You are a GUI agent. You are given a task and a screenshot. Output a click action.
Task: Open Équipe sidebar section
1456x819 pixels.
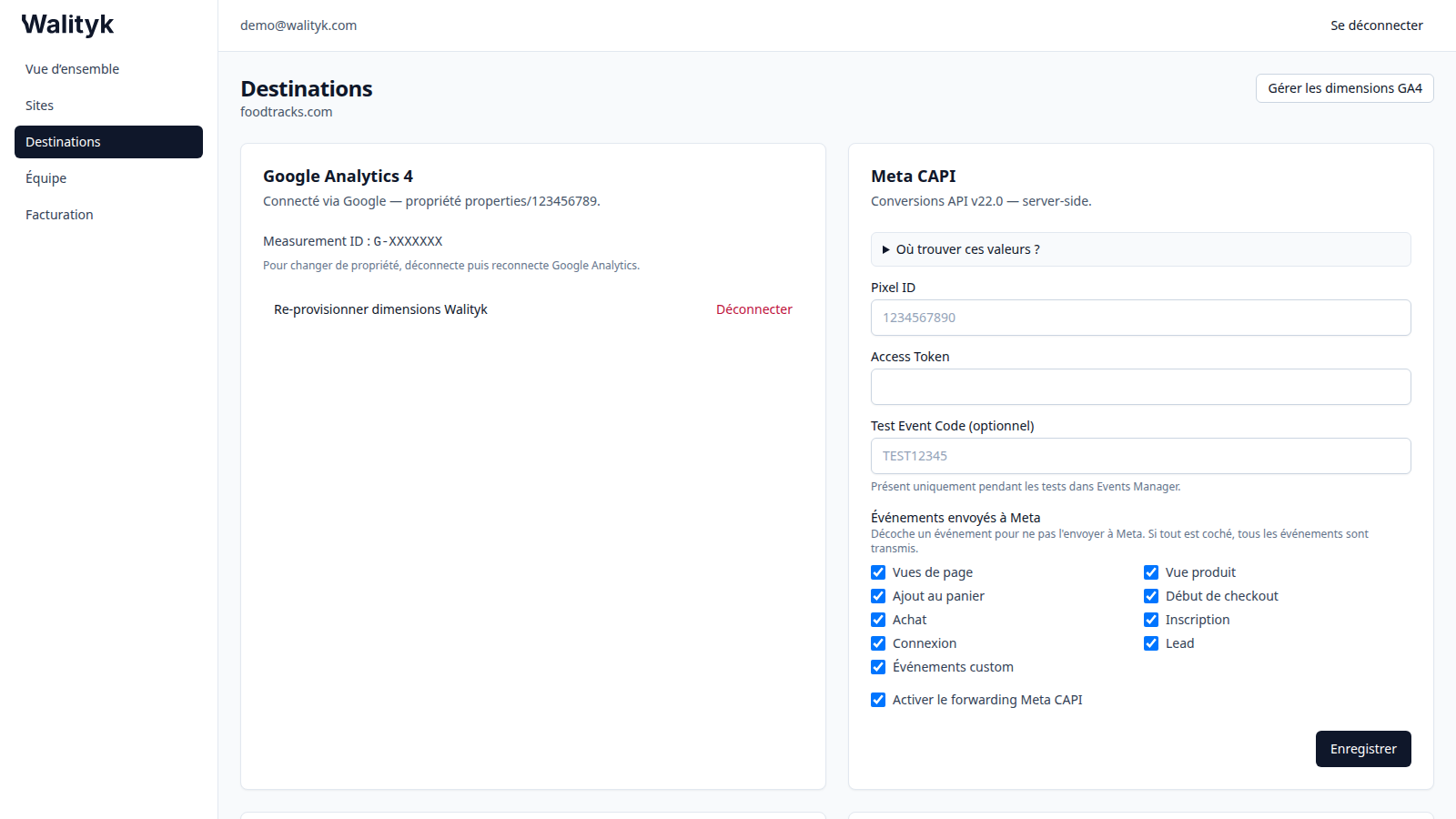tap(108, 178)
